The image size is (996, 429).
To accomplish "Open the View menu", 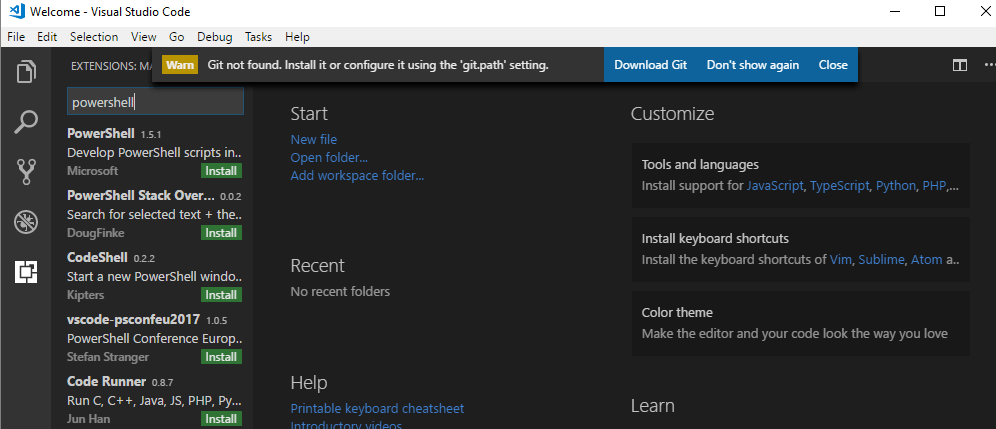I will pos(144,37).
